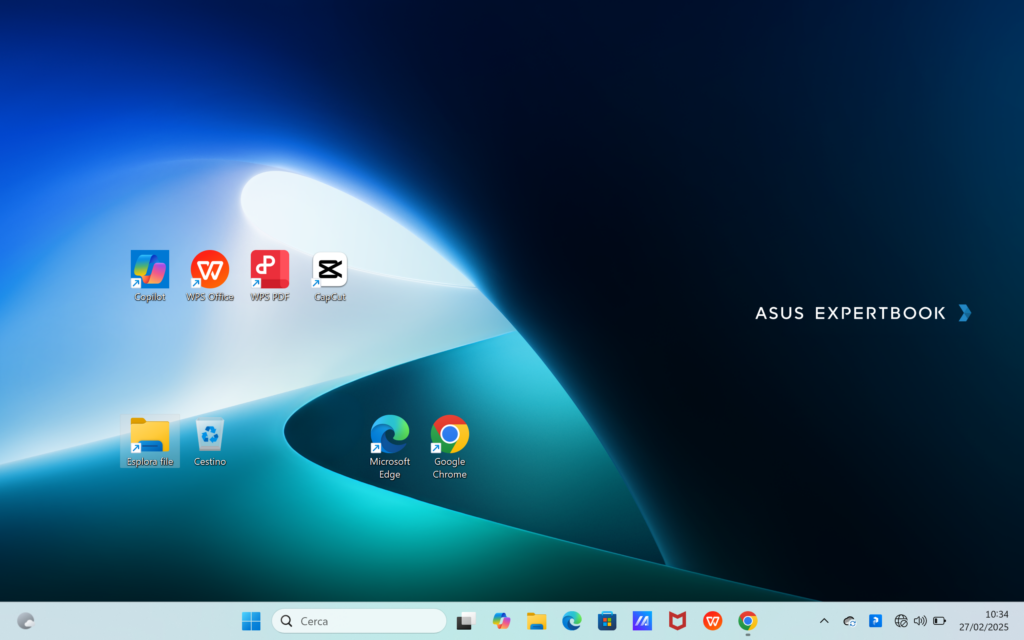Open Task View from the taskbar
The width and height of the screenshot is (1024, 640).
tap(465, 621)
